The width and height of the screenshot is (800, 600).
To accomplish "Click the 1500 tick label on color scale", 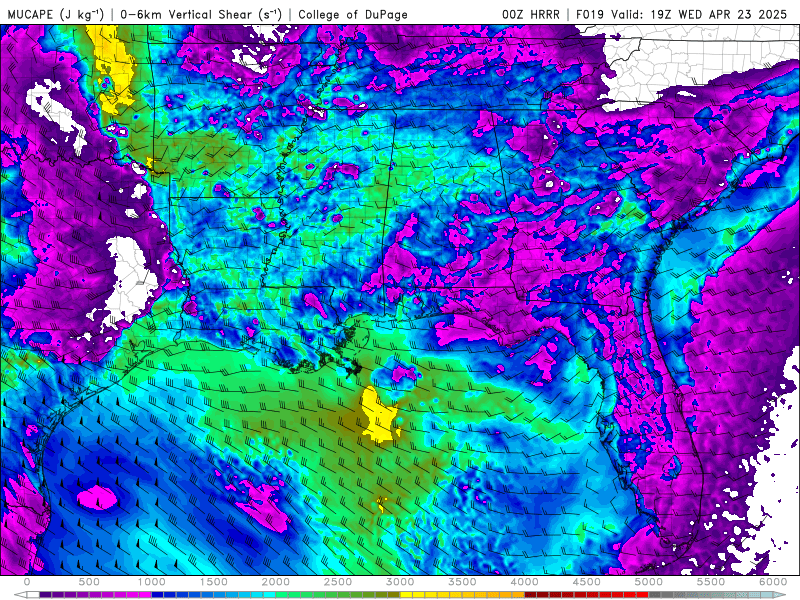I will coord(214,582).
